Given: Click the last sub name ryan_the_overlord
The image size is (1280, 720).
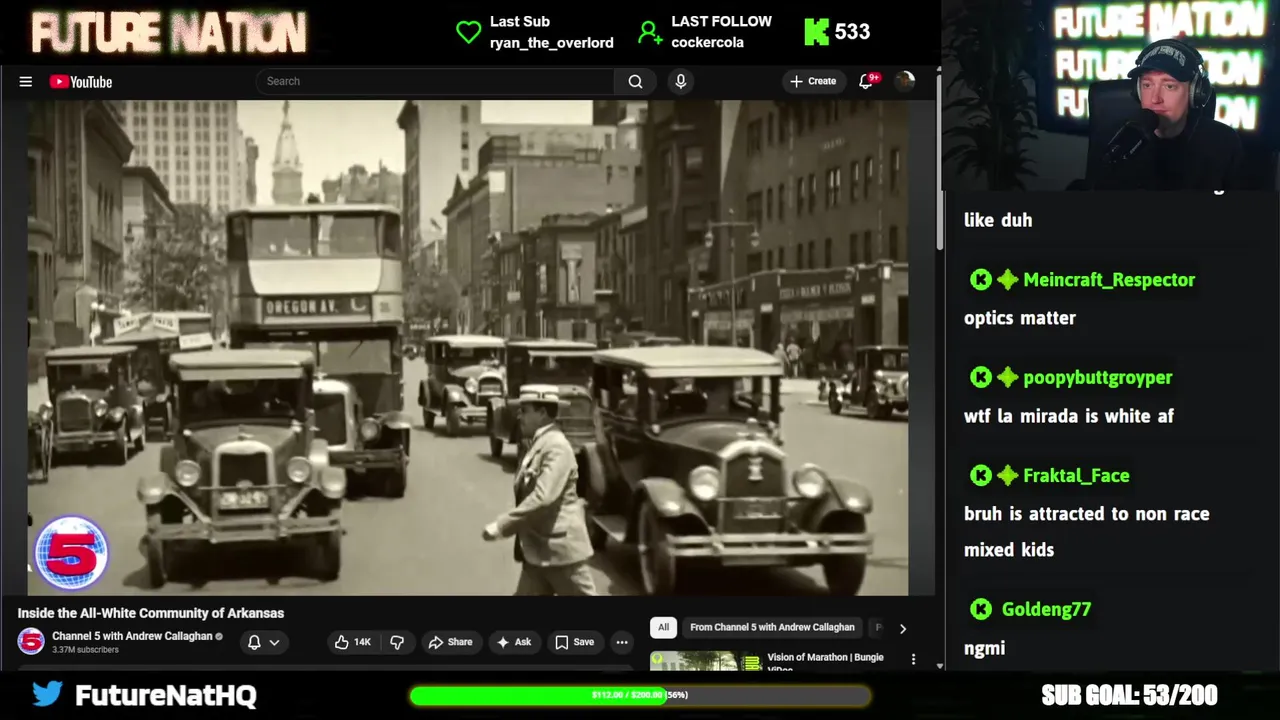Looking at the screenshot, I should point(552,42).
